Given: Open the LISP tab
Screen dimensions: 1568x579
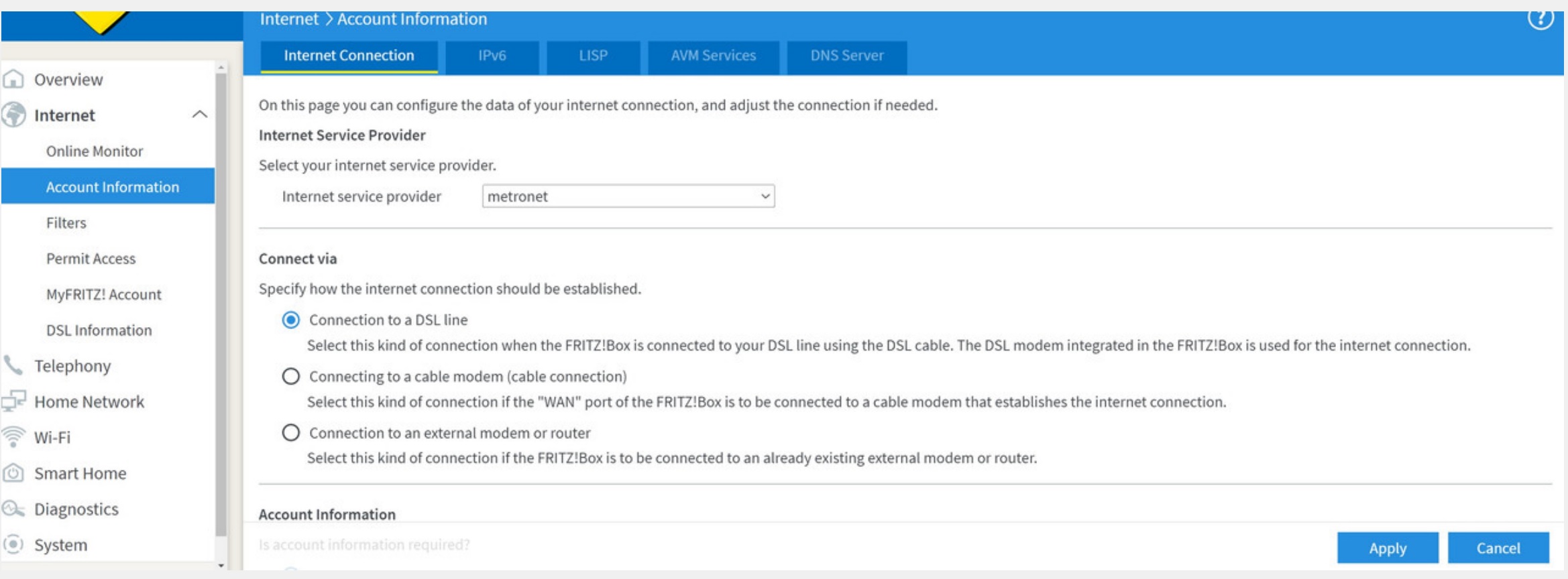Looking at the screenshot, I should (594, 56).
